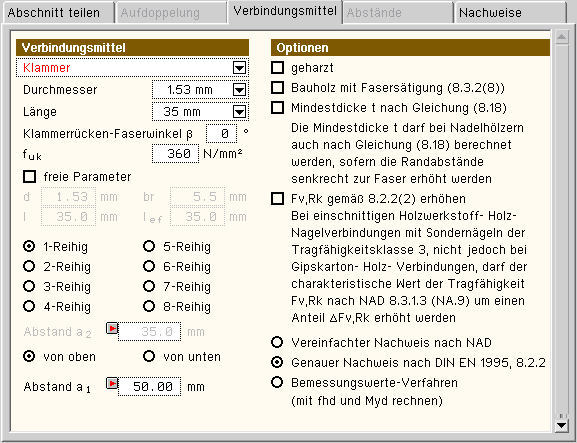Viewport: 577px width, 443px height.
Task: Click the lef 35.0 mm parameter field
Action: (197, 217)
